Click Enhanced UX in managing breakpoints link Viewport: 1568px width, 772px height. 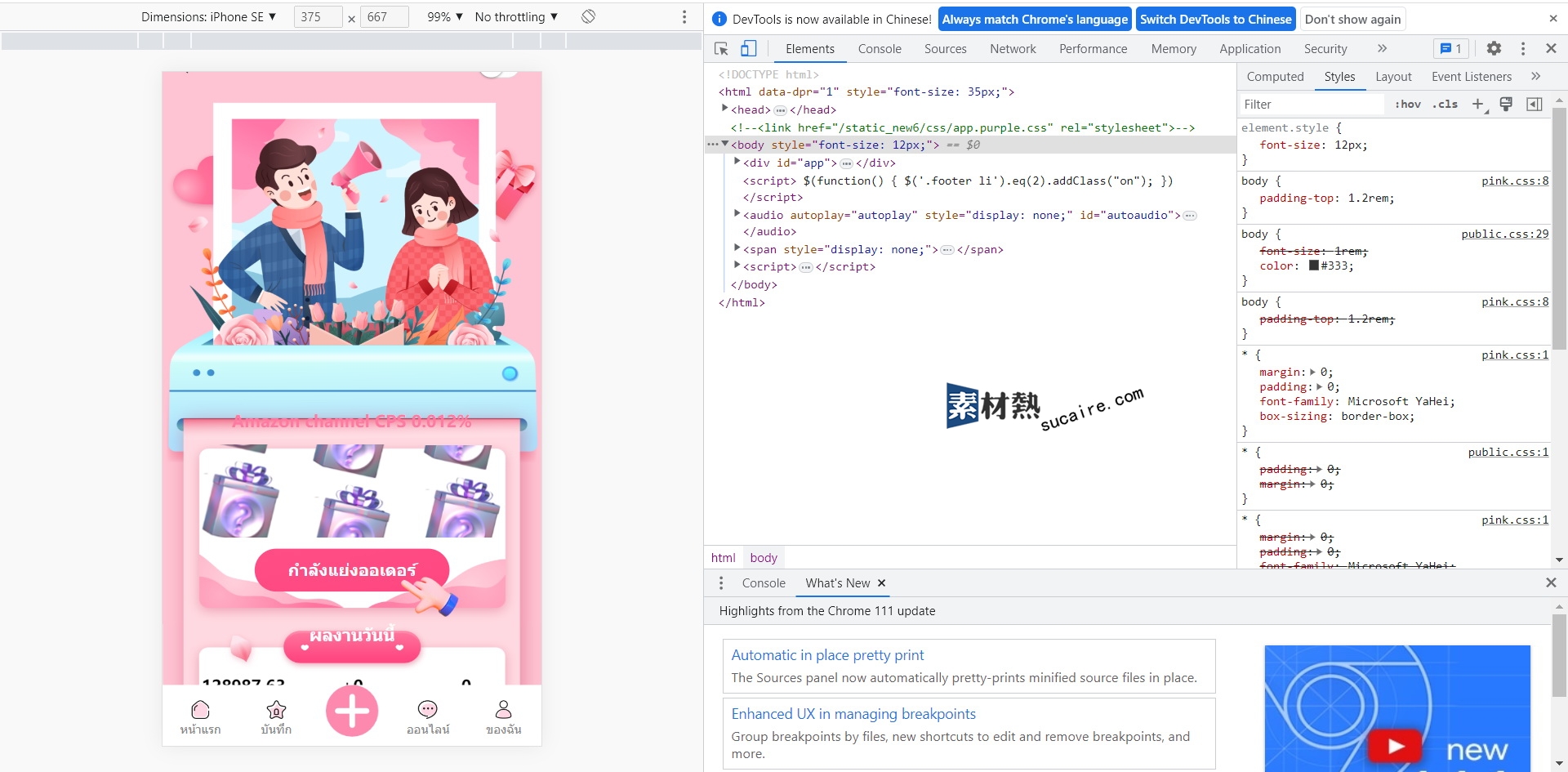(853, 714)
